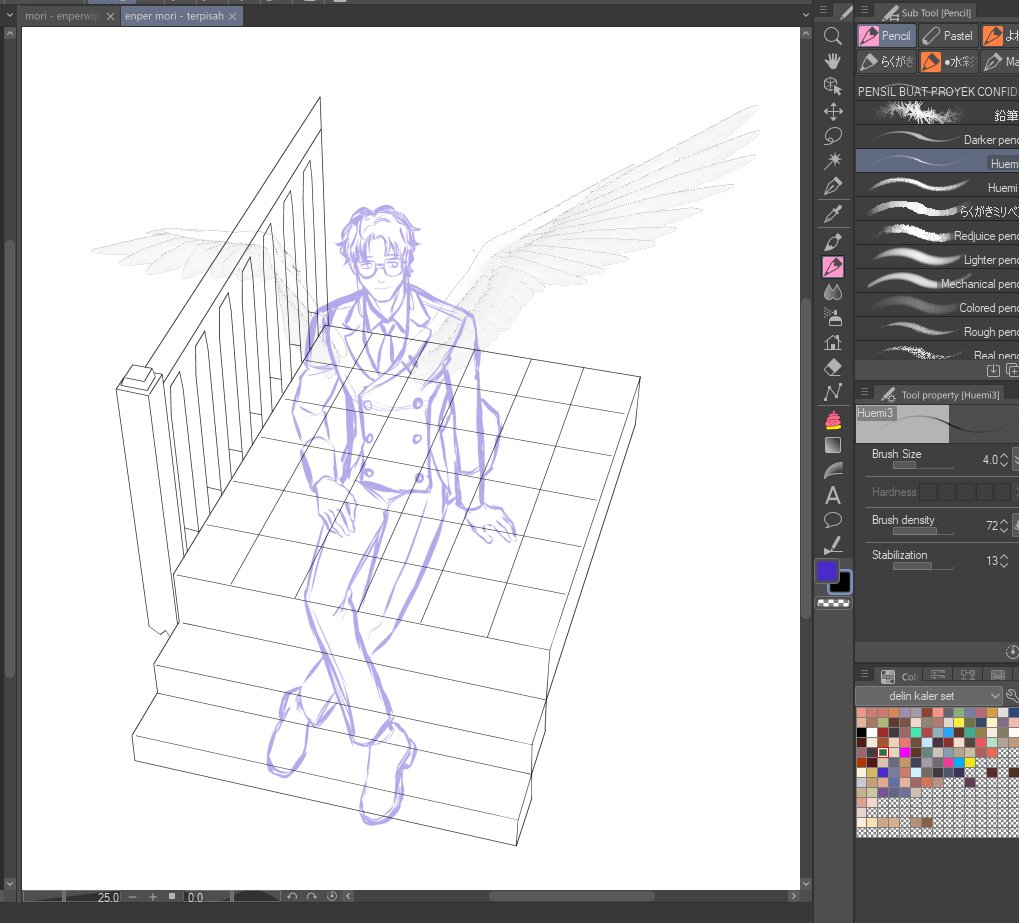Select the pink swirl custom brush tool
The height and width of the screenshot is (923, 1019).
832,420
